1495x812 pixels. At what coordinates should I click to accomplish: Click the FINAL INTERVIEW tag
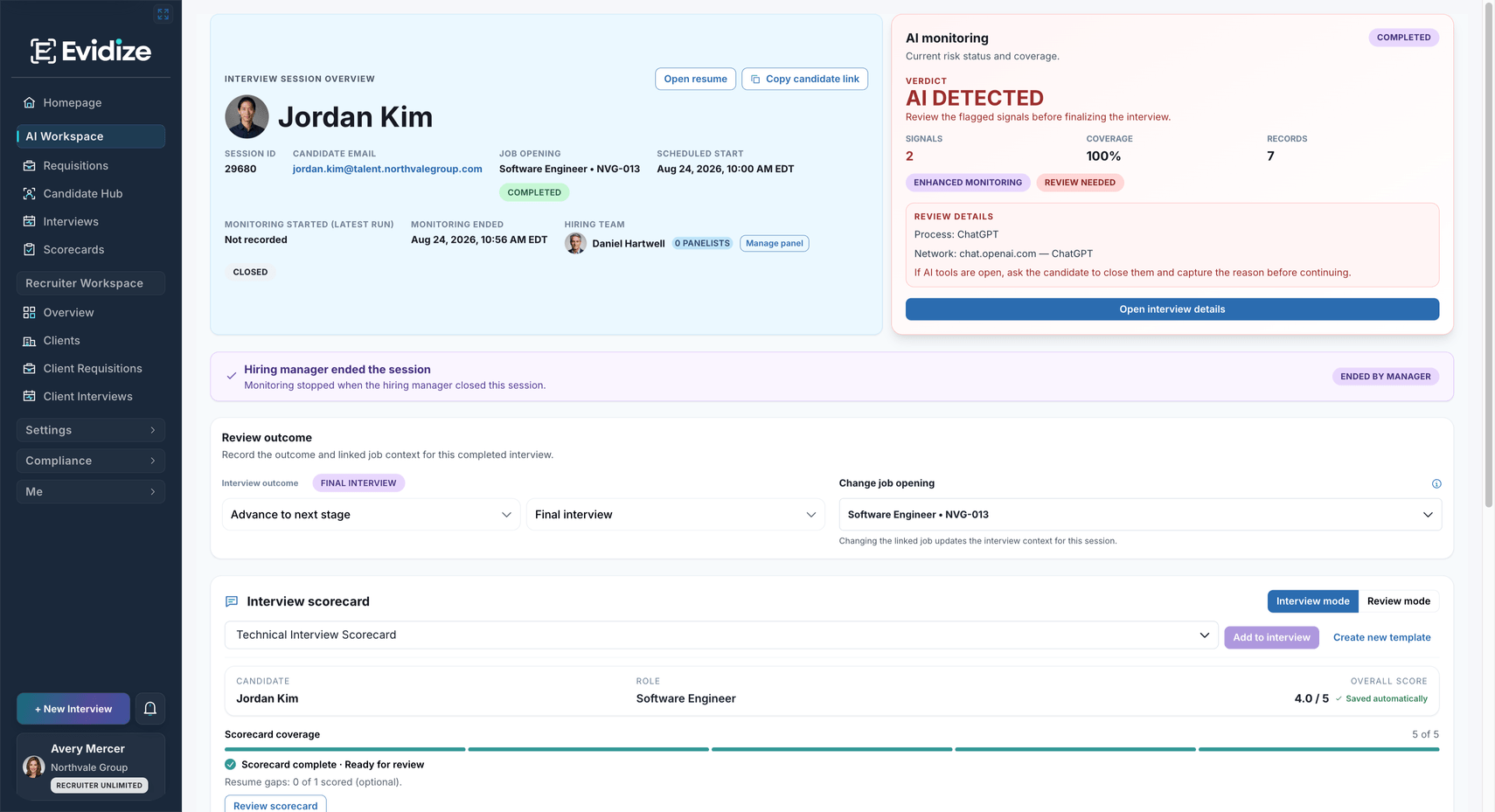[x=358, y=483]
